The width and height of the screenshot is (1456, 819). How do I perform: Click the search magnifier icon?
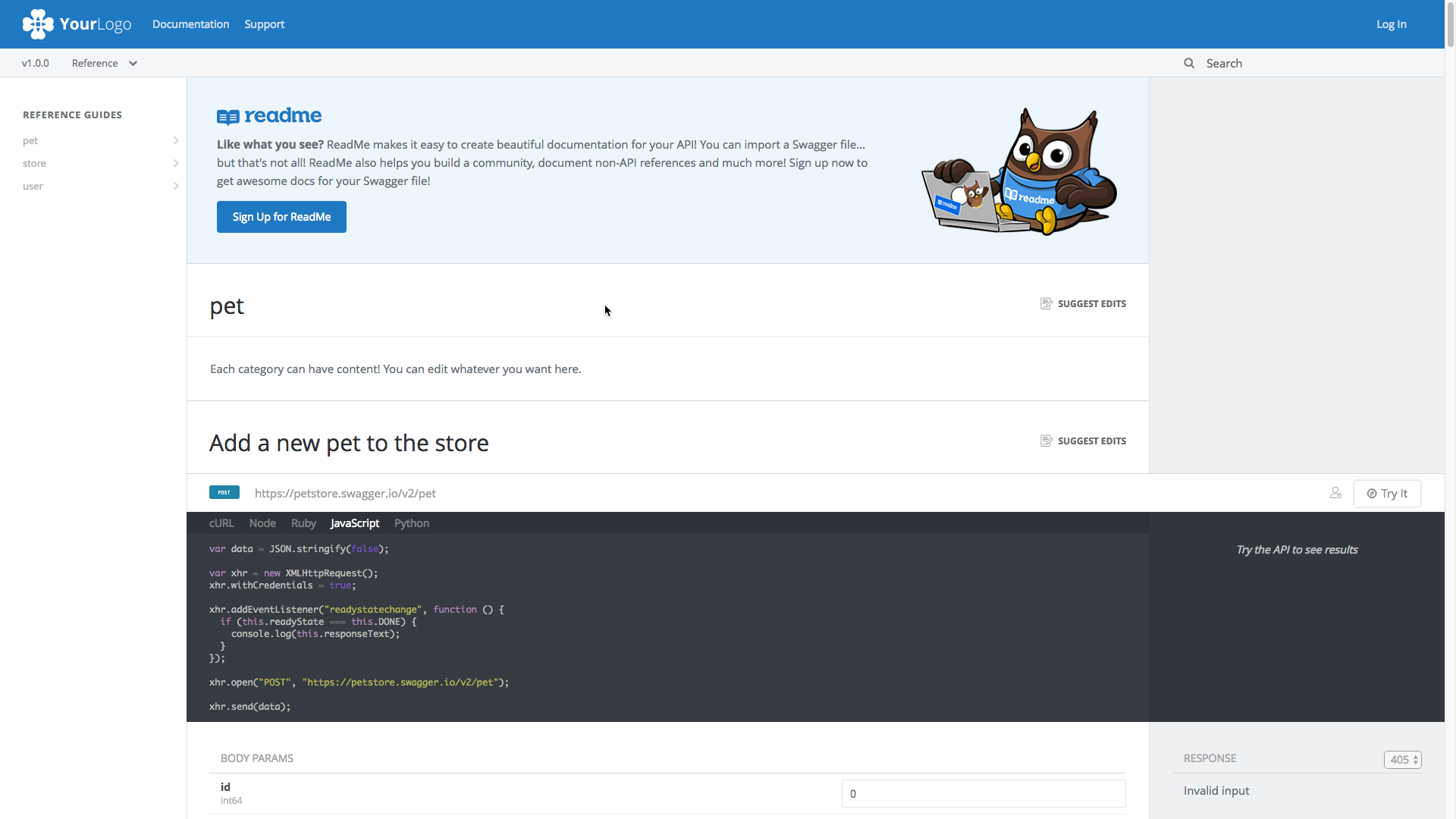pos(1189,64)
